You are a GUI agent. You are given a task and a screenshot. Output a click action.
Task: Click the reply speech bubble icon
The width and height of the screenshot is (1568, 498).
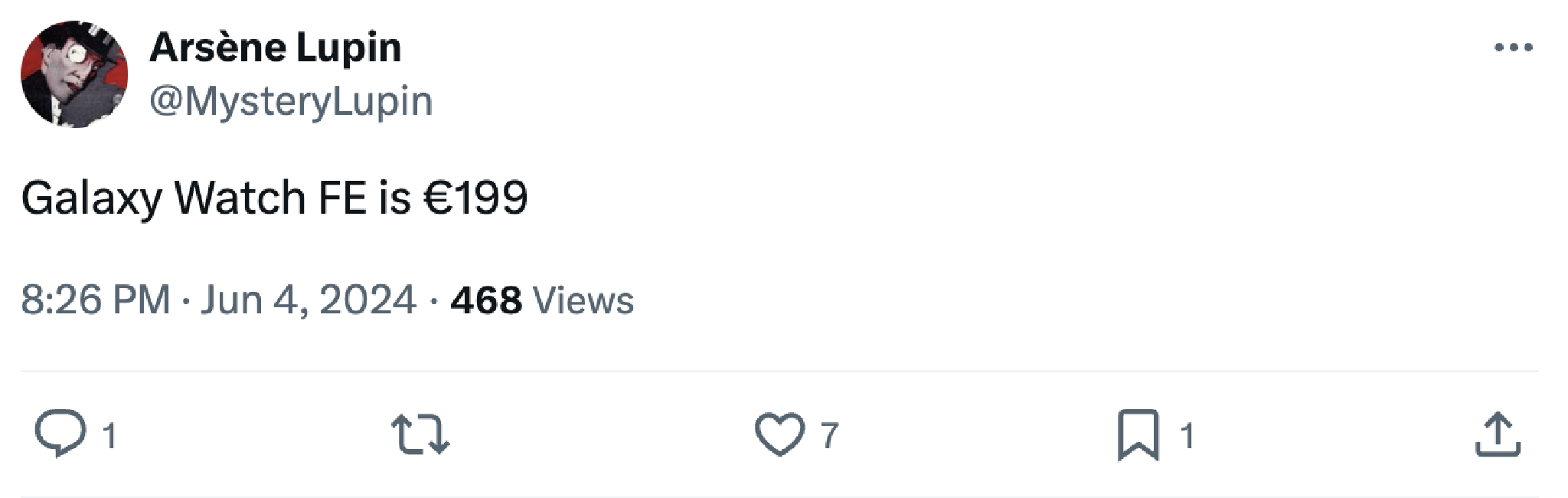pyautogui.click(x=60, y=434)
